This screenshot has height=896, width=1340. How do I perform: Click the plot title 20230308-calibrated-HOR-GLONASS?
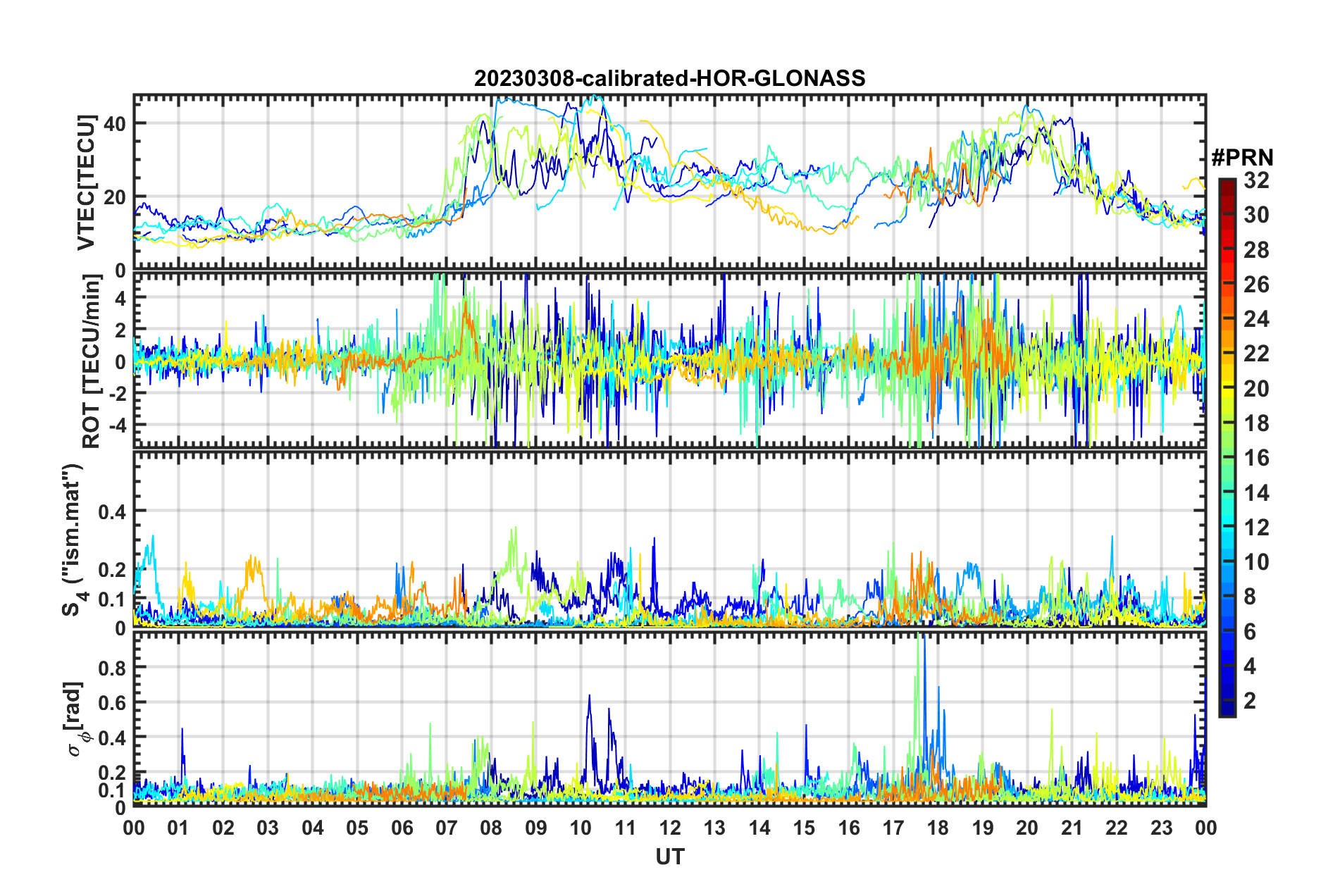click(669, 78)
